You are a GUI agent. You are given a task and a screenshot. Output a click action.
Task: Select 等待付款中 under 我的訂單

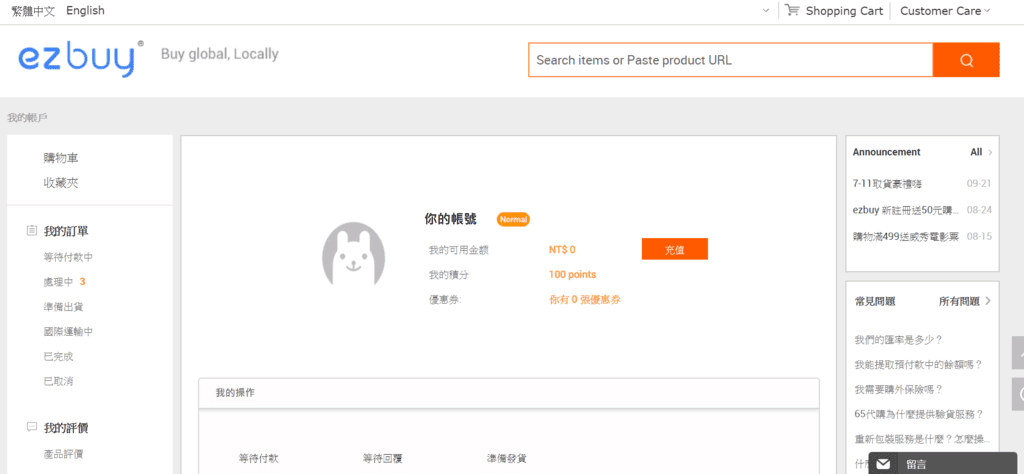(68, 257)
